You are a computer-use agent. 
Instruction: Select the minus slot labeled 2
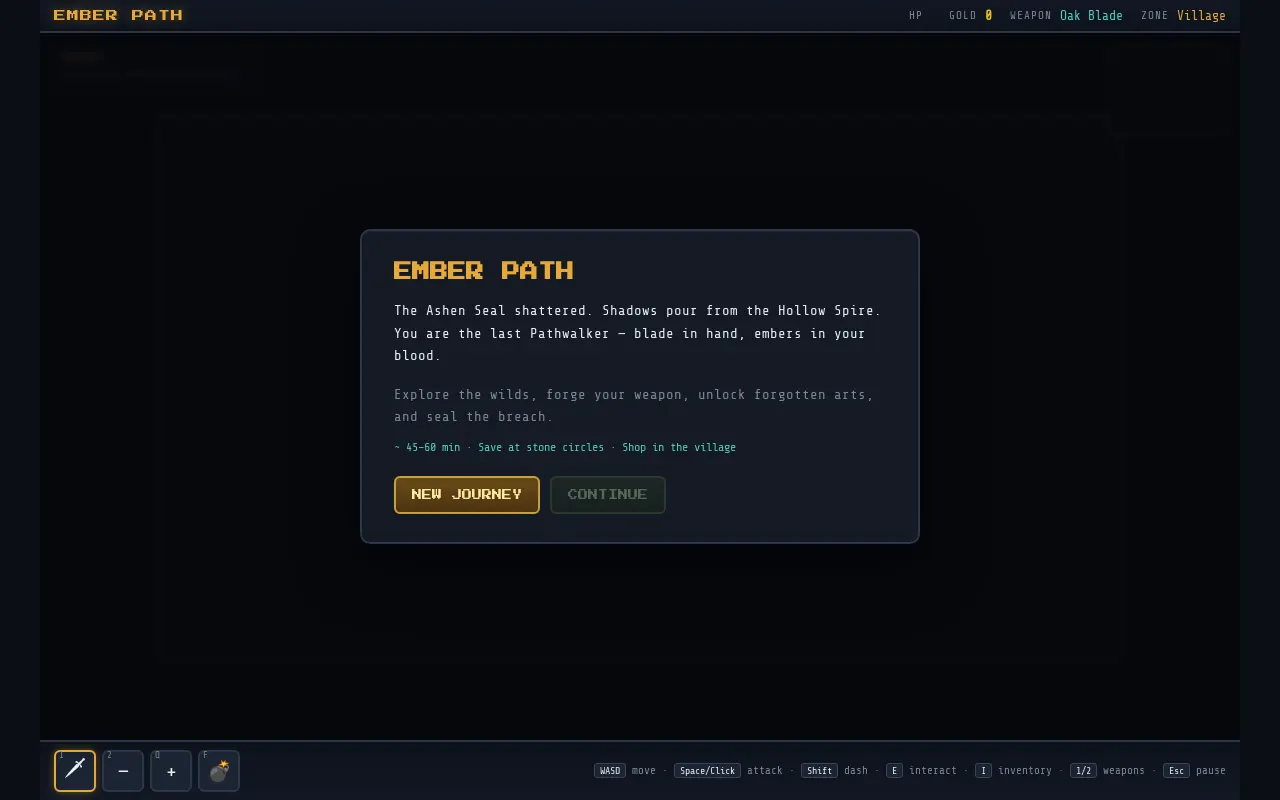[123, 771]
